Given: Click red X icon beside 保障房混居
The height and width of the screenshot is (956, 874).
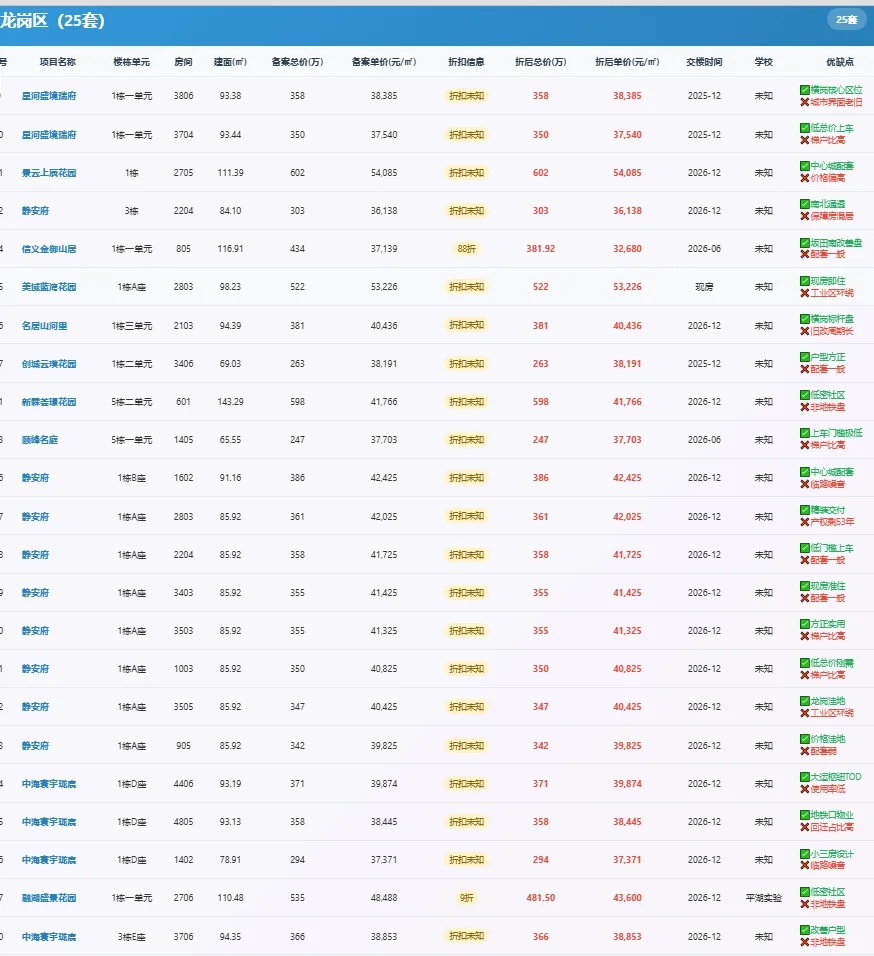Looking at the screenshot, I should pos(805,216).
